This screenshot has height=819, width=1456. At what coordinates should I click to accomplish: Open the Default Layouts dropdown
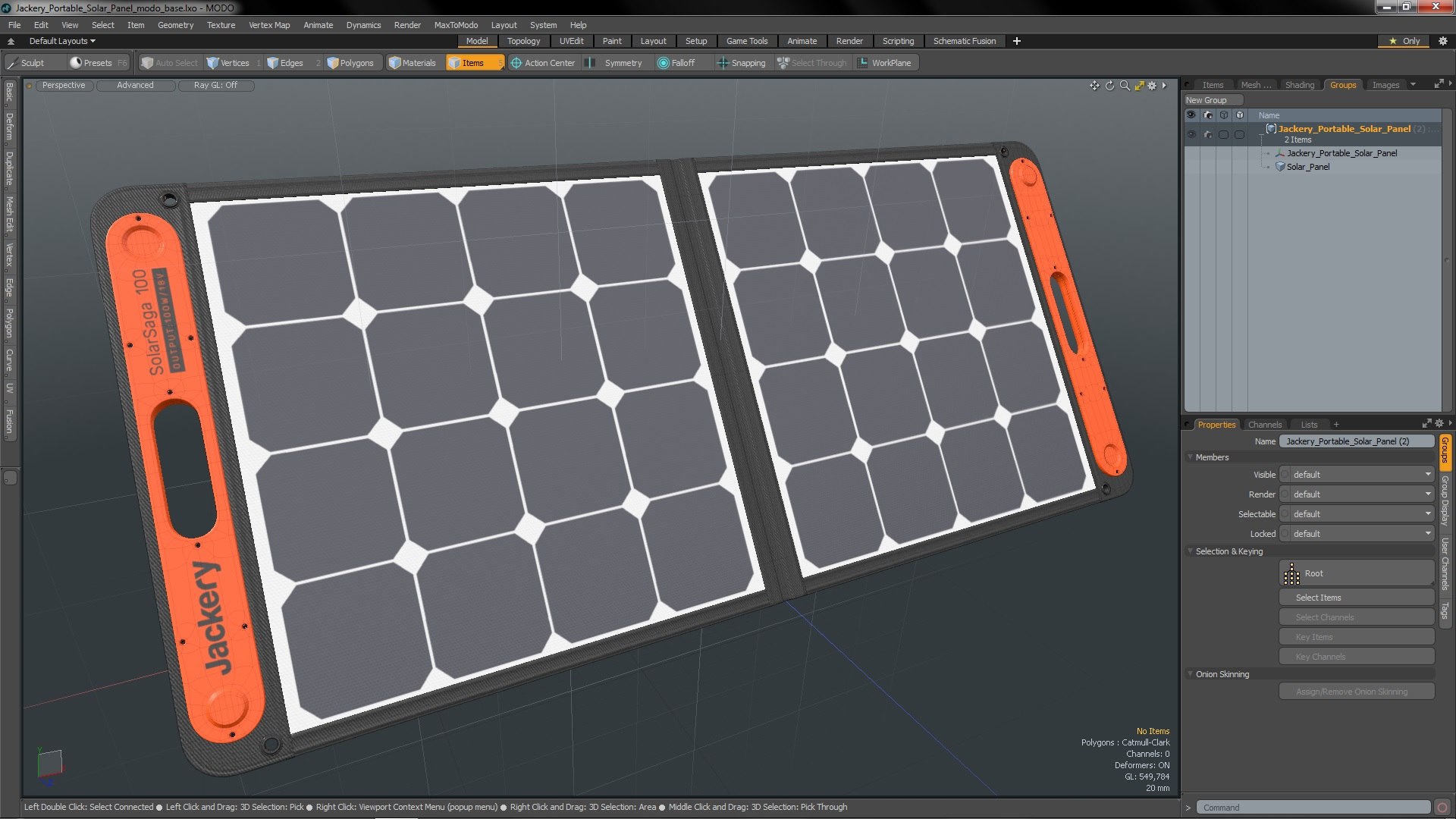click(x=62, y=41)
